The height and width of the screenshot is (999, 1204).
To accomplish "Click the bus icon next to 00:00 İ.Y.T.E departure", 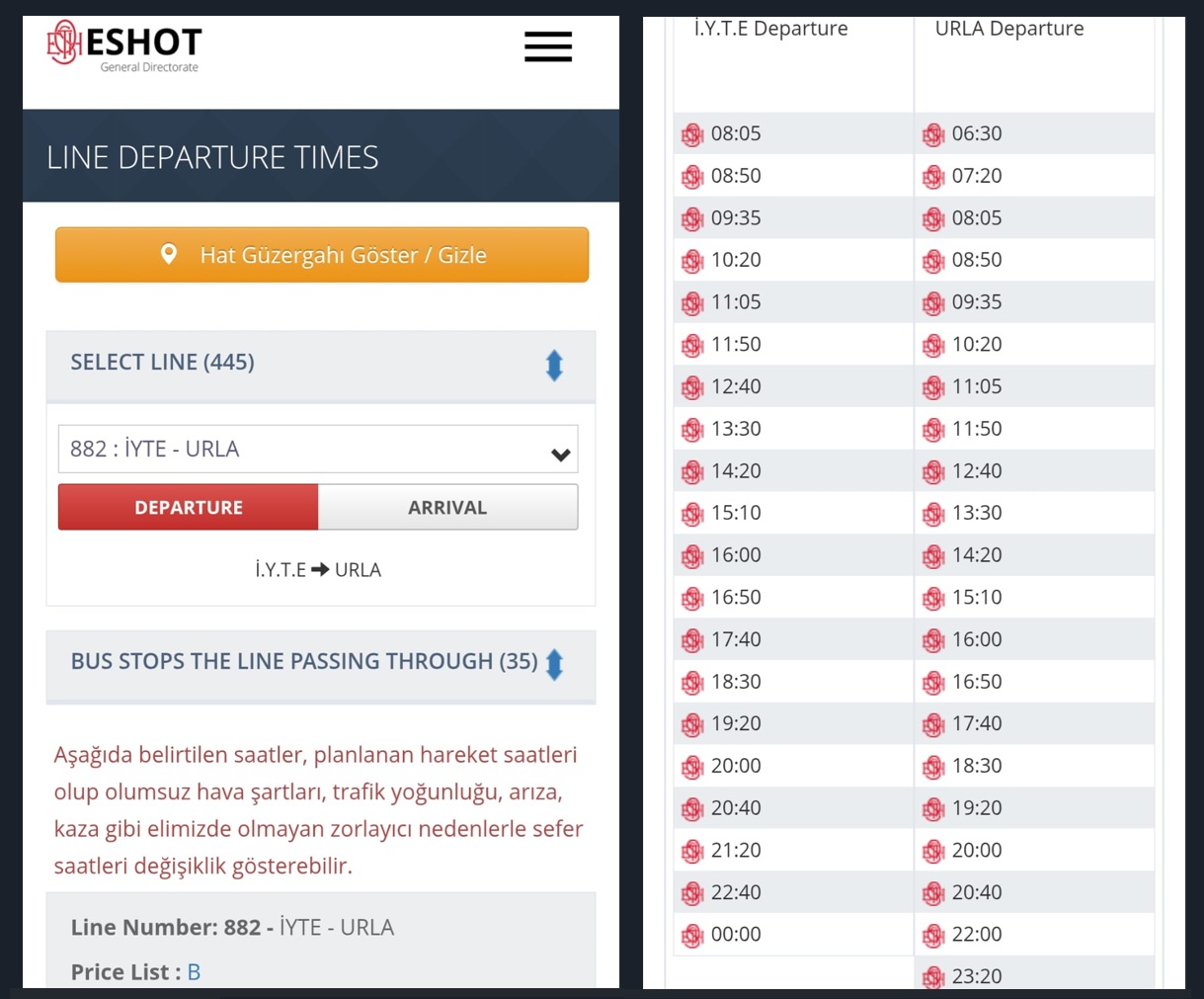I will pos(692,935).
